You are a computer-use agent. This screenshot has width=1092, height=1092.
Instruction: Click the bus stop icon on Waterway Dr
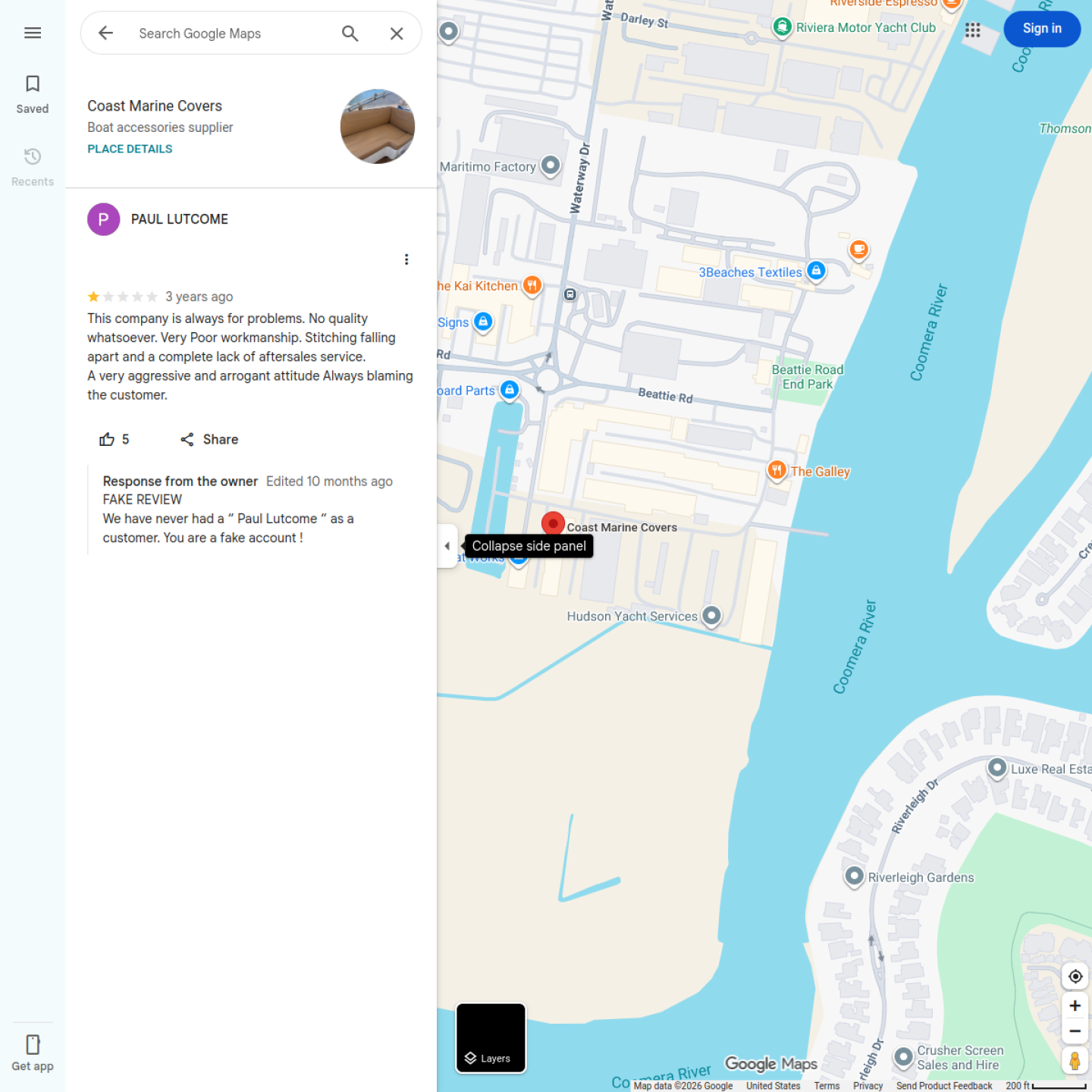point(570,294)
